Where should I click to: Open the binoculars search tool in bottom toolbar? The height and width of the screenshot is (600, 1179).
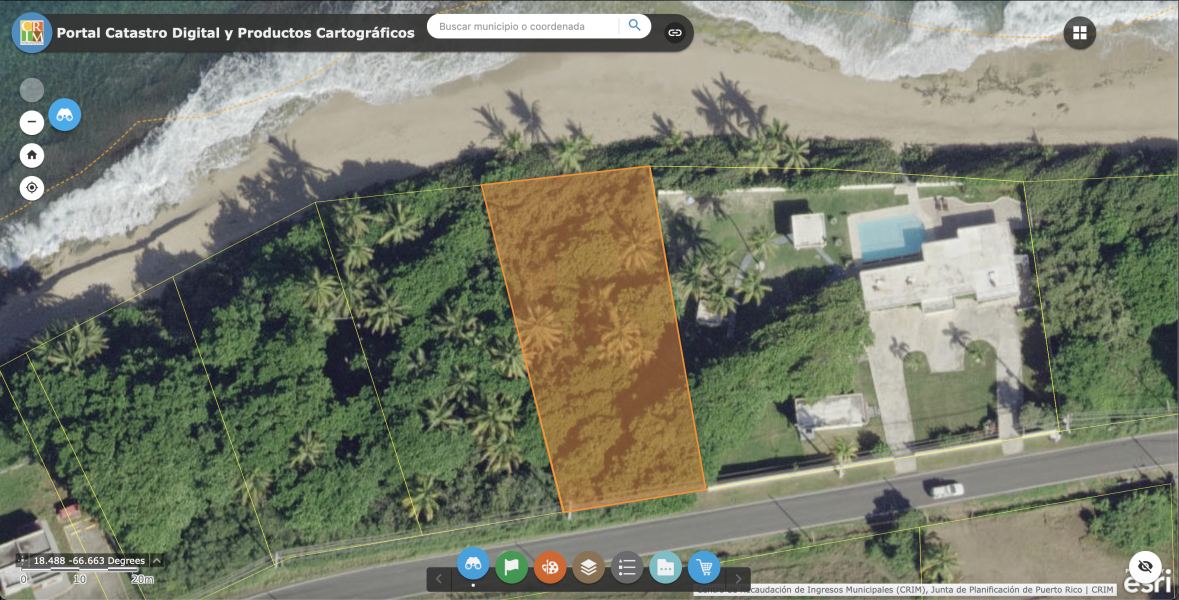coord(474,566)
